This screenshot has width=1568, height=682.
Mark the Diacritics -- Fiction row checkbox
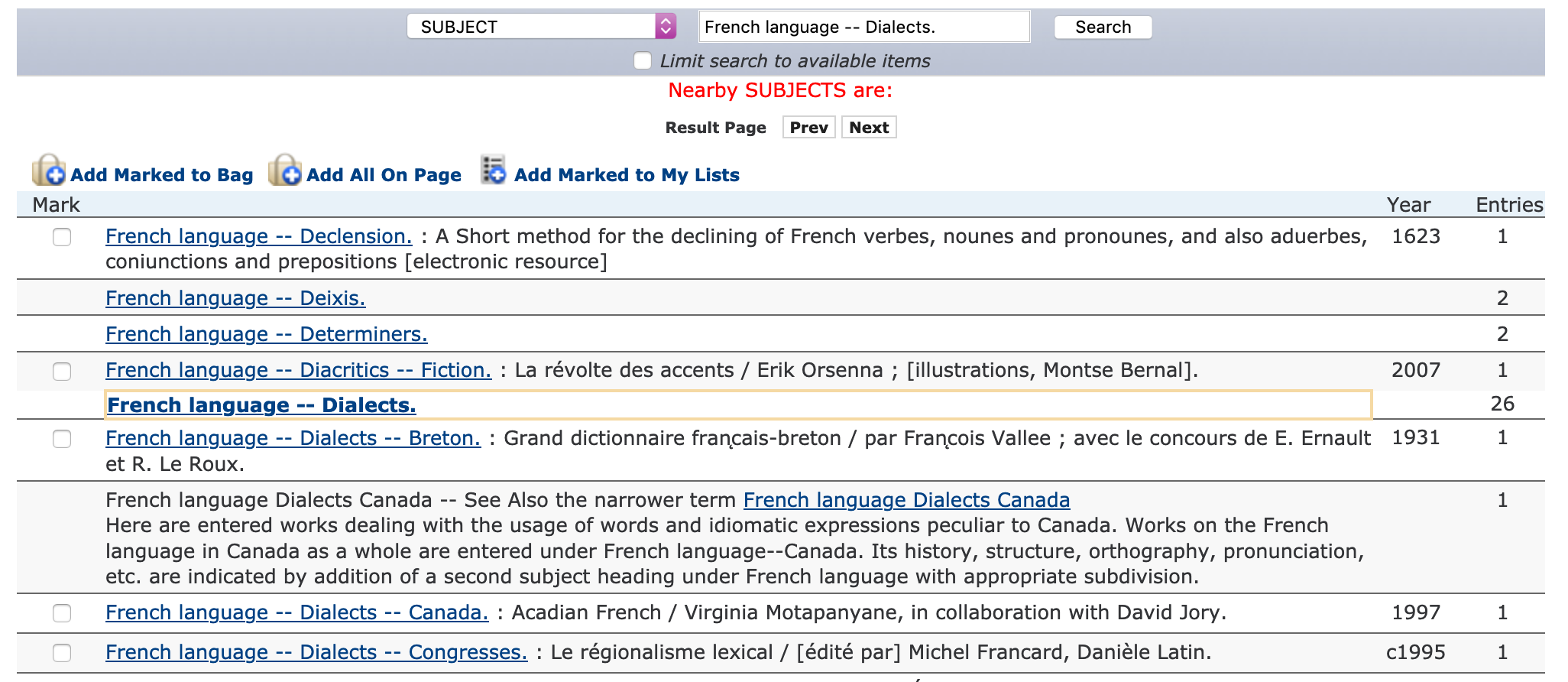62,372
